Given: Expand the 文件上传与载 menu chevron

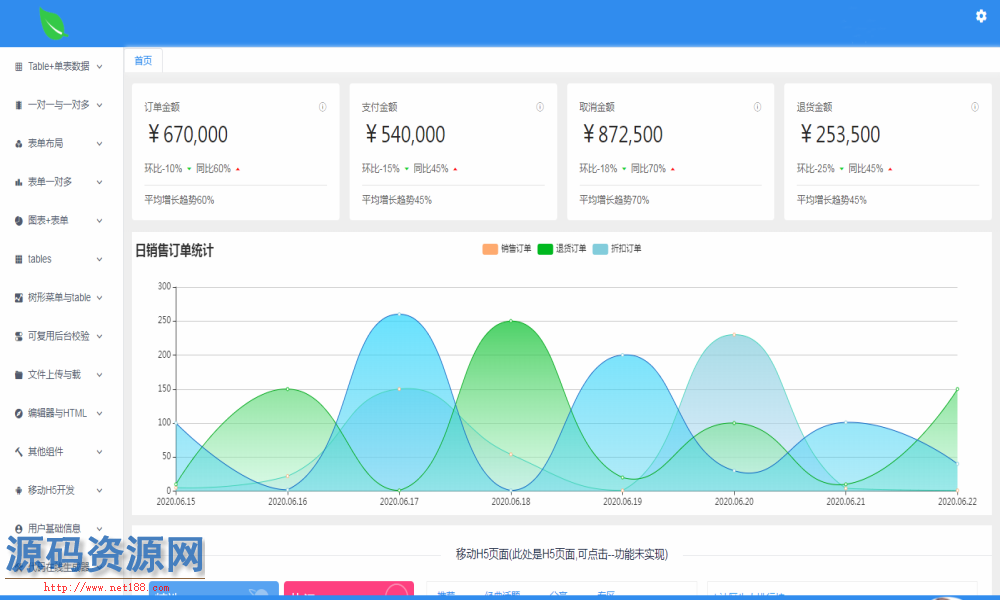Looking at the screenshot, I should click(x=99, y=375).
